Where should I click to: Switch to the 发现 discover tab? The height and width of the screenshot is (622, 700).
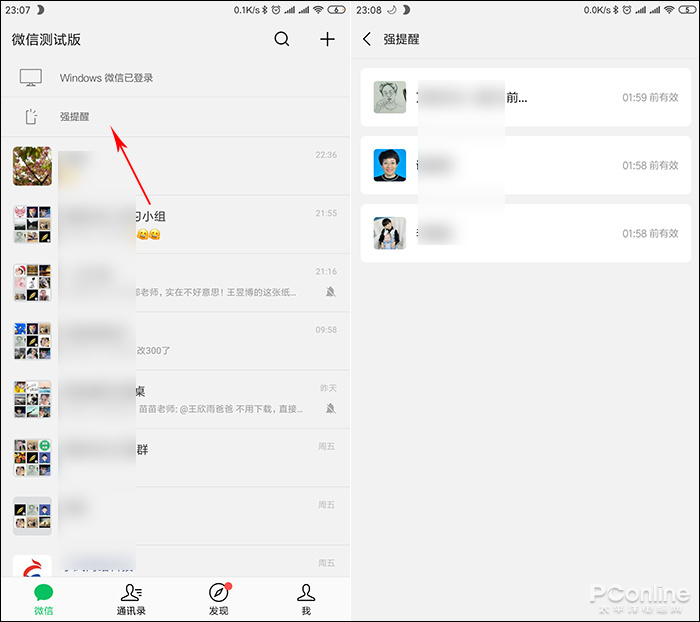point(219,600)
